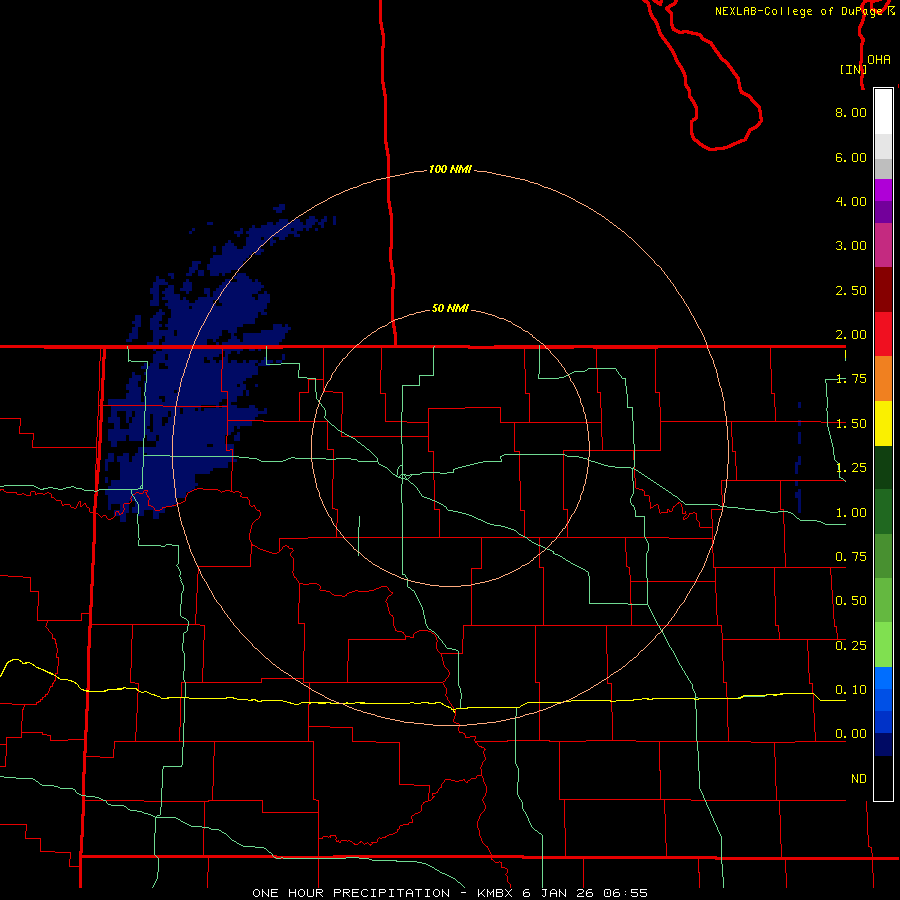The image size is (900, 900).
Task: Pick the black ND legend swatch
Action: pos(883,778)
